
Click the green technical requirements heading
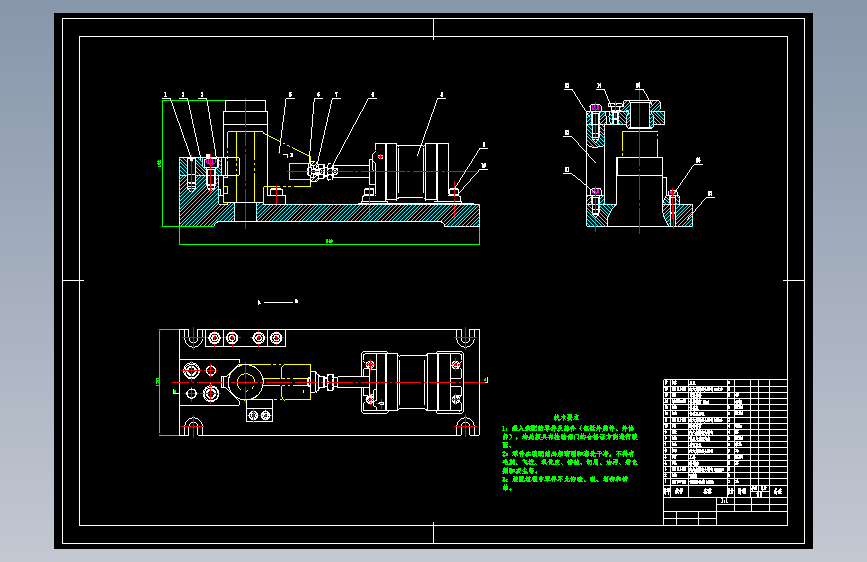566,418
